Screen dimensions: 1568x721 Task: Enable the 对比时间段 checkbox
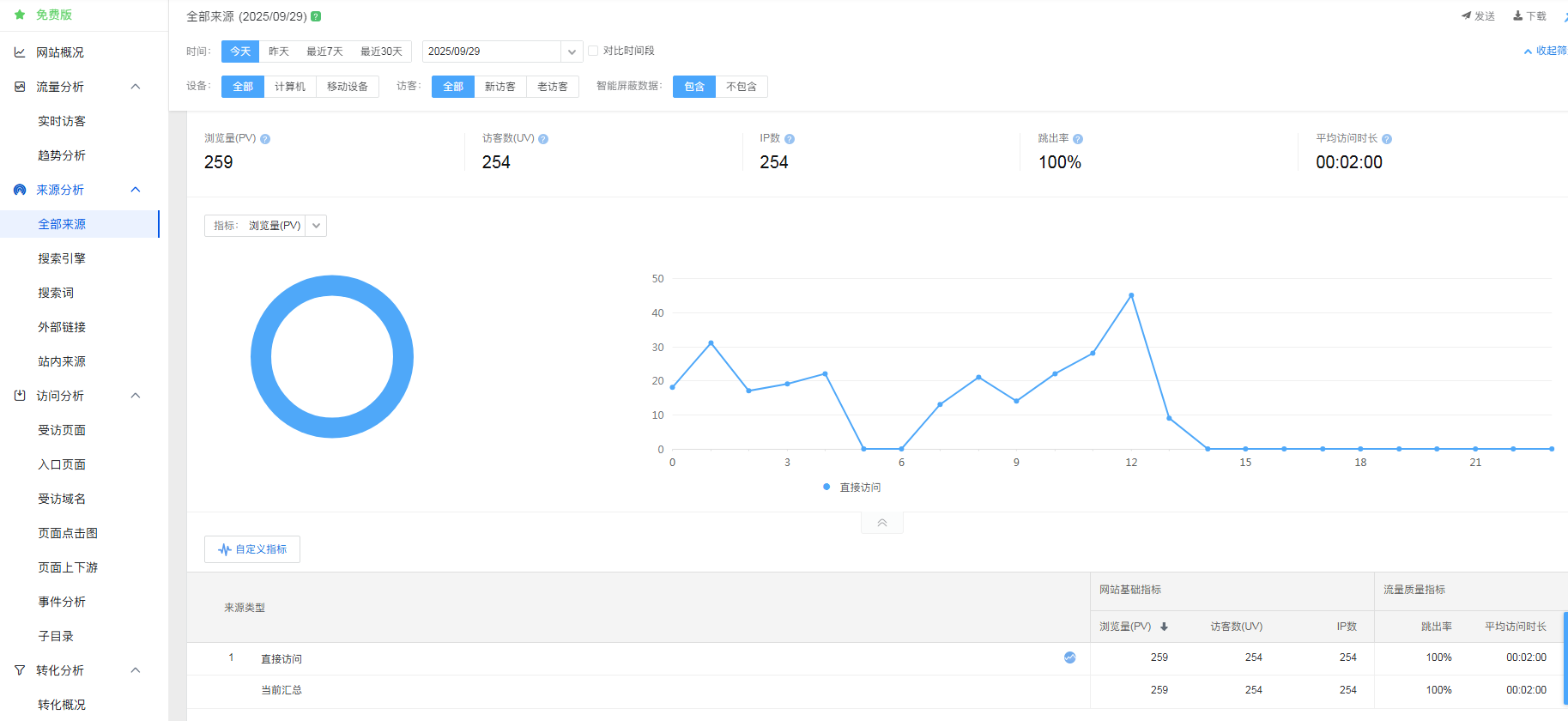(593, 51)
